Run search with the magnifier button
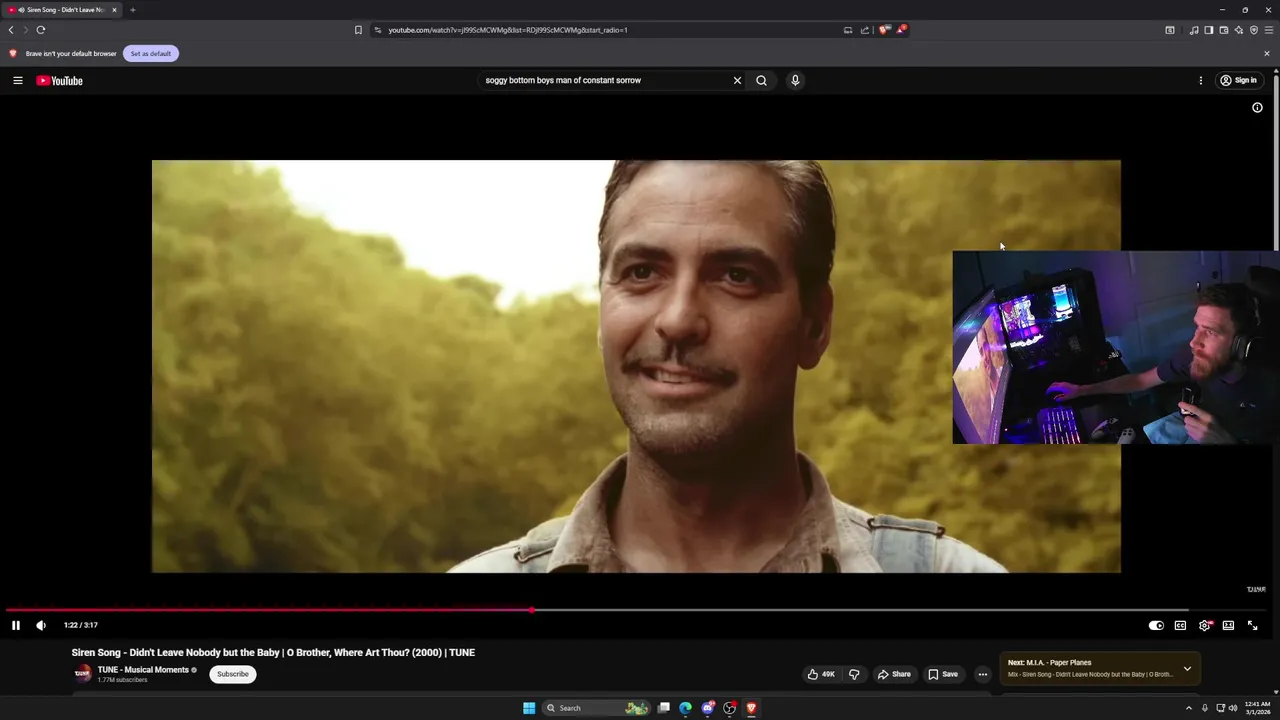 [x=761, y=80]
